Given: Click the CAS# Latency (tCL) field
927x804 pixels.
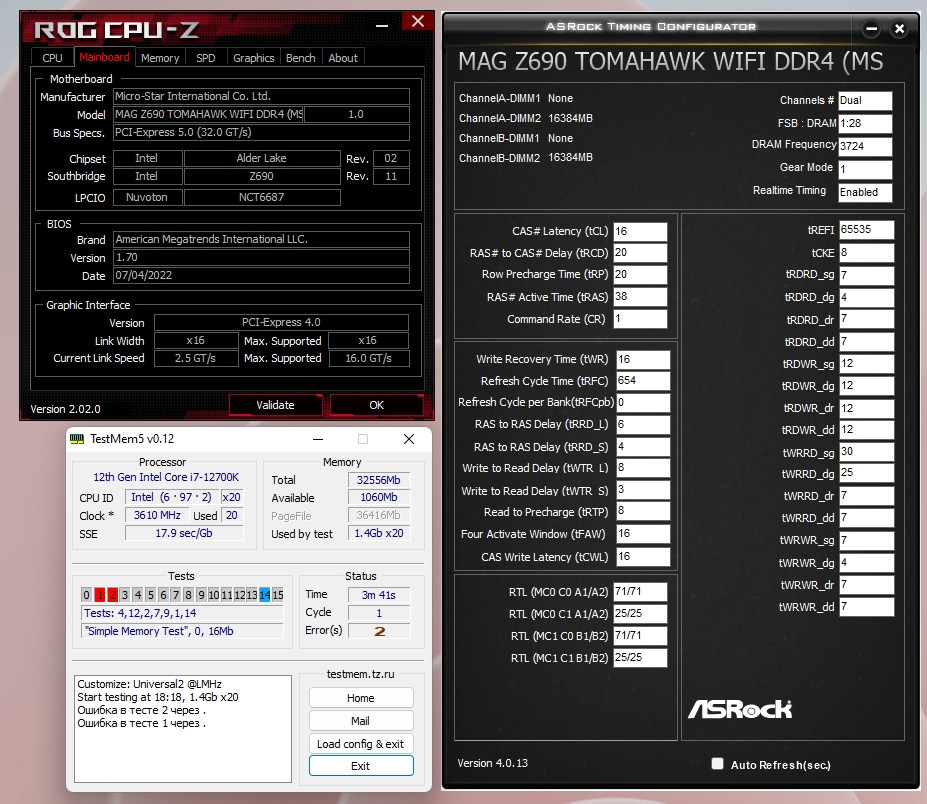Looking at the screenshot, I should point(640,231).
